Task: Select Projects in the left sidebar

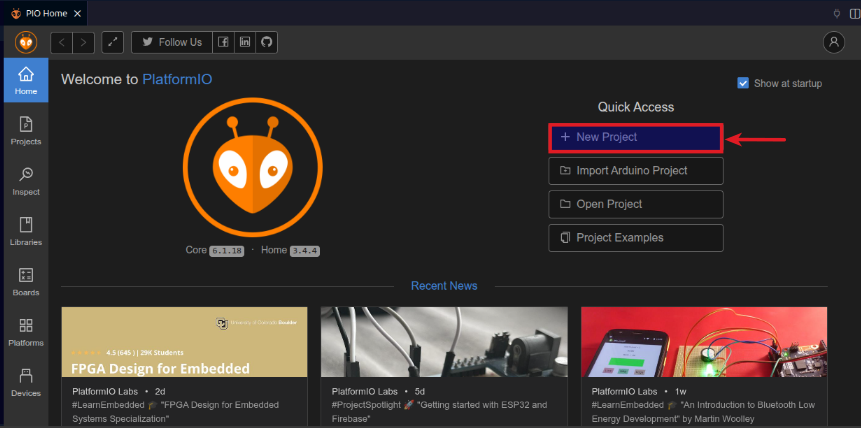Action: [x=26, y=130]
